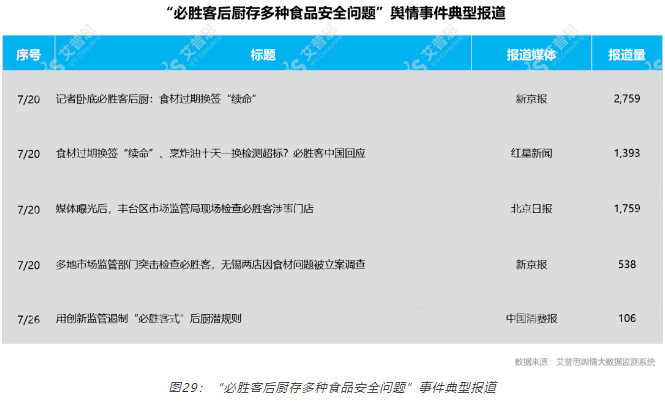The height and width of the screenshot is (402, 665).
Task: Click the value 1,759
Action: click(x=627, y=208)
